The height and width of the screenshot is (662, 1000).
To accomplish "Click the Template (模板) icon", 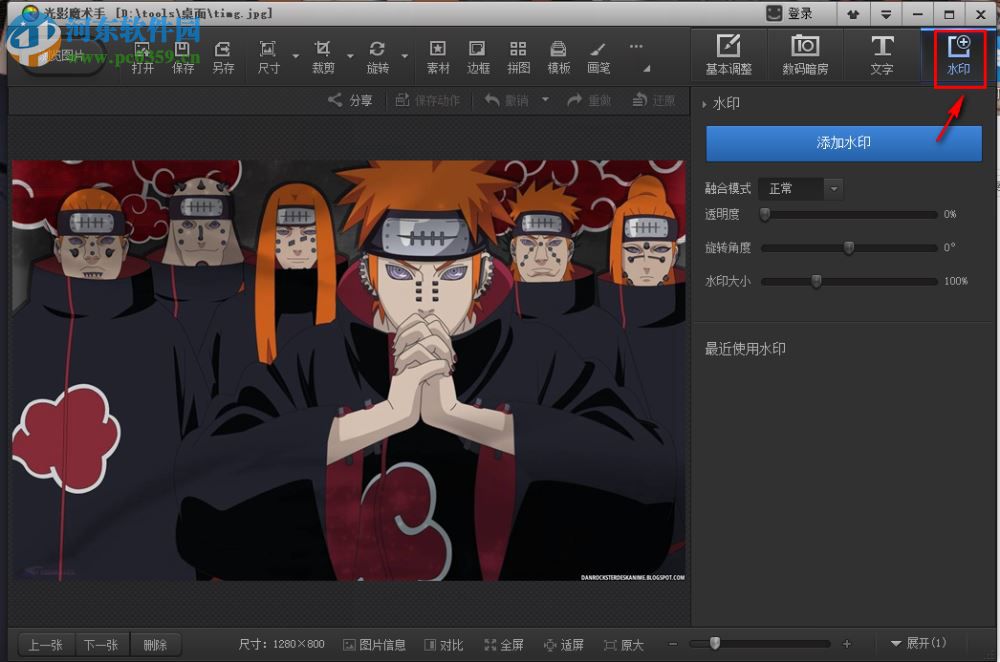I will (558, 57).
